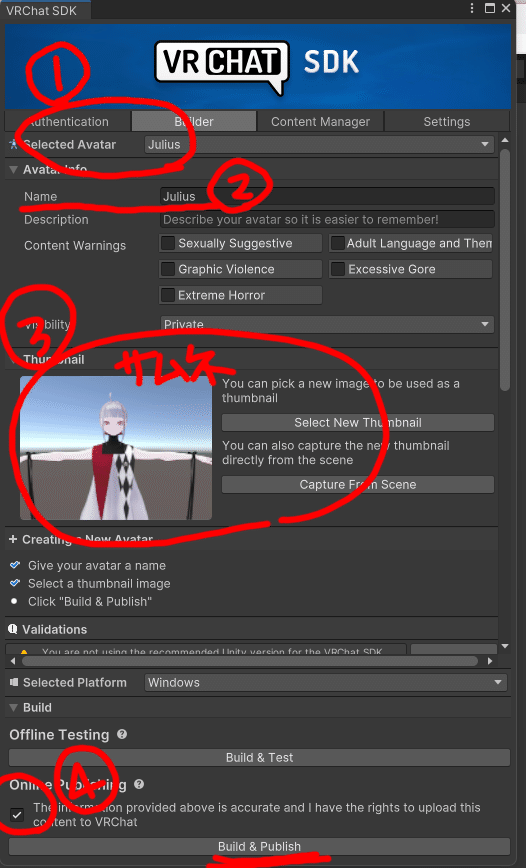Click the 'Click "Build & Publish"' checklist item
The height and width of the screenshot is (868, 526).
90,601
